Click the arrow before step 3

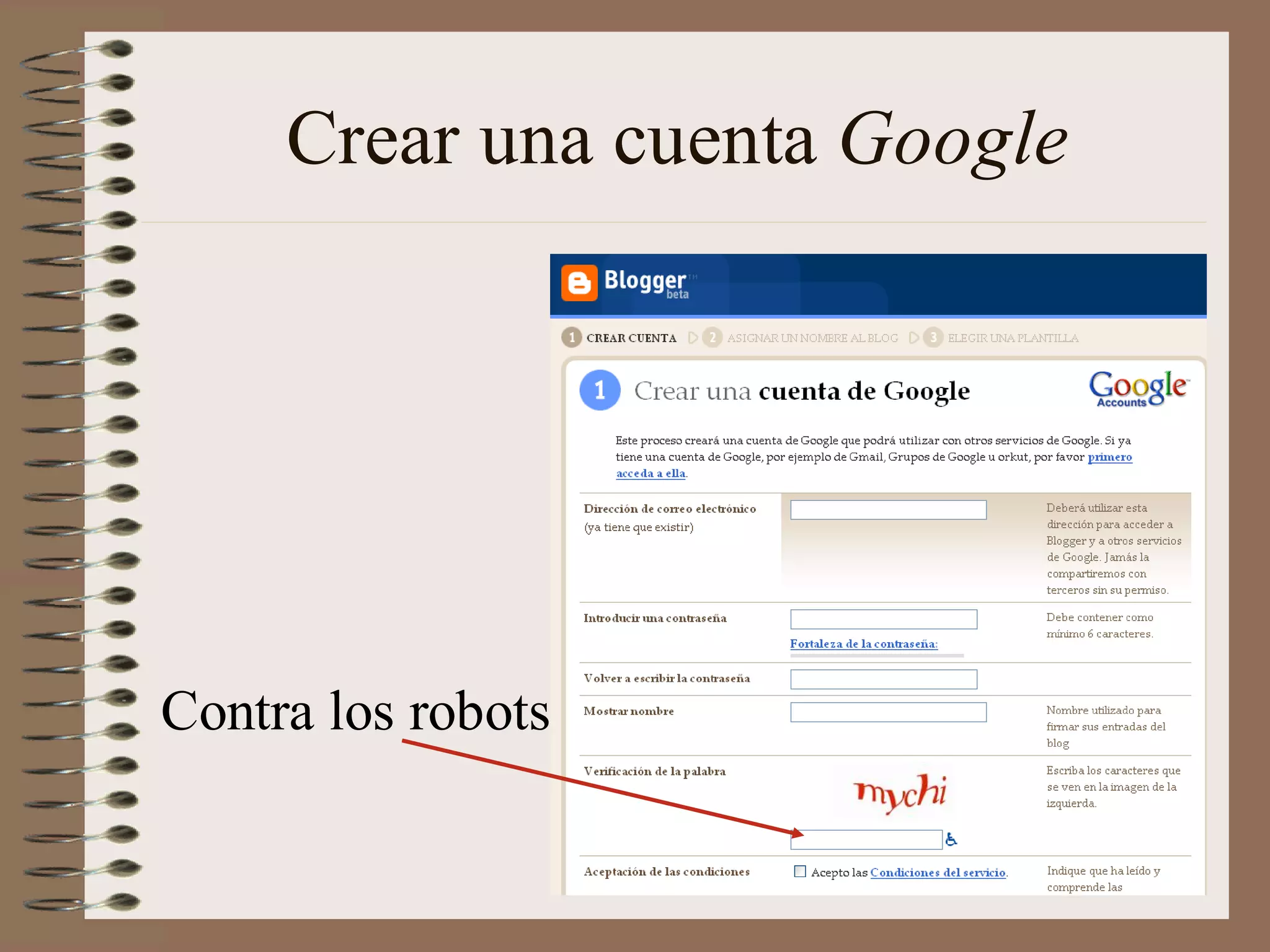[x=913, y=337]
